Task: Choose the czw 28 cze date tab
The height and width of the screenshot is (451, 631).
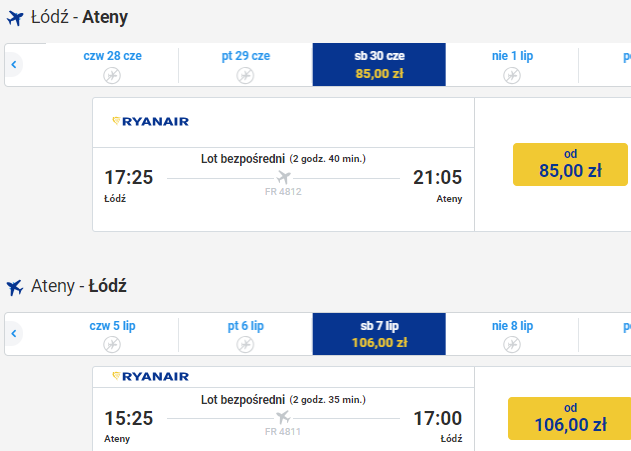Action: coord(112,64)
